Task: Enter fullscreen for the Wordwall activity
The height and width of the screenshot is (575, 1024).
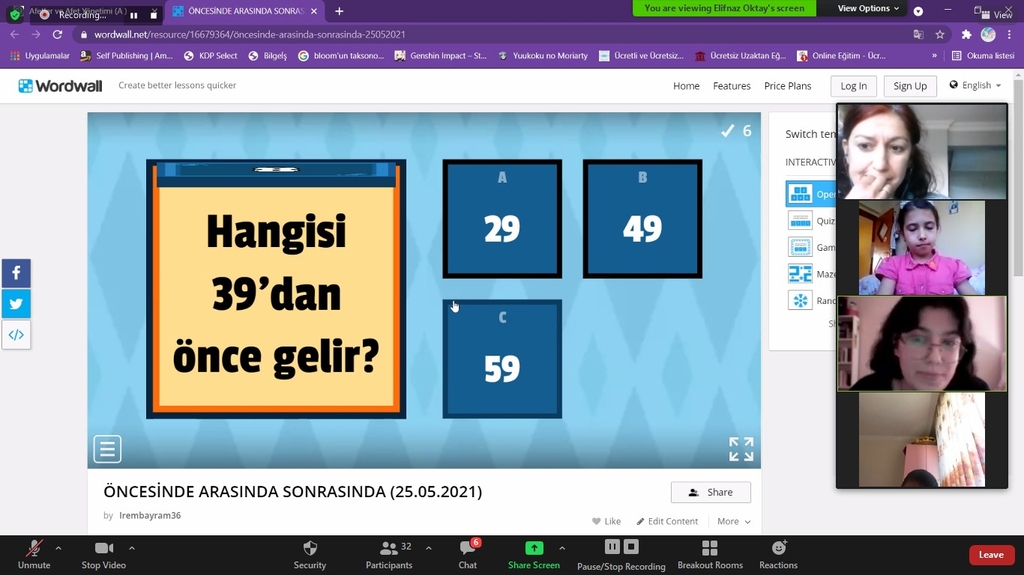Action: pos(741,449)
